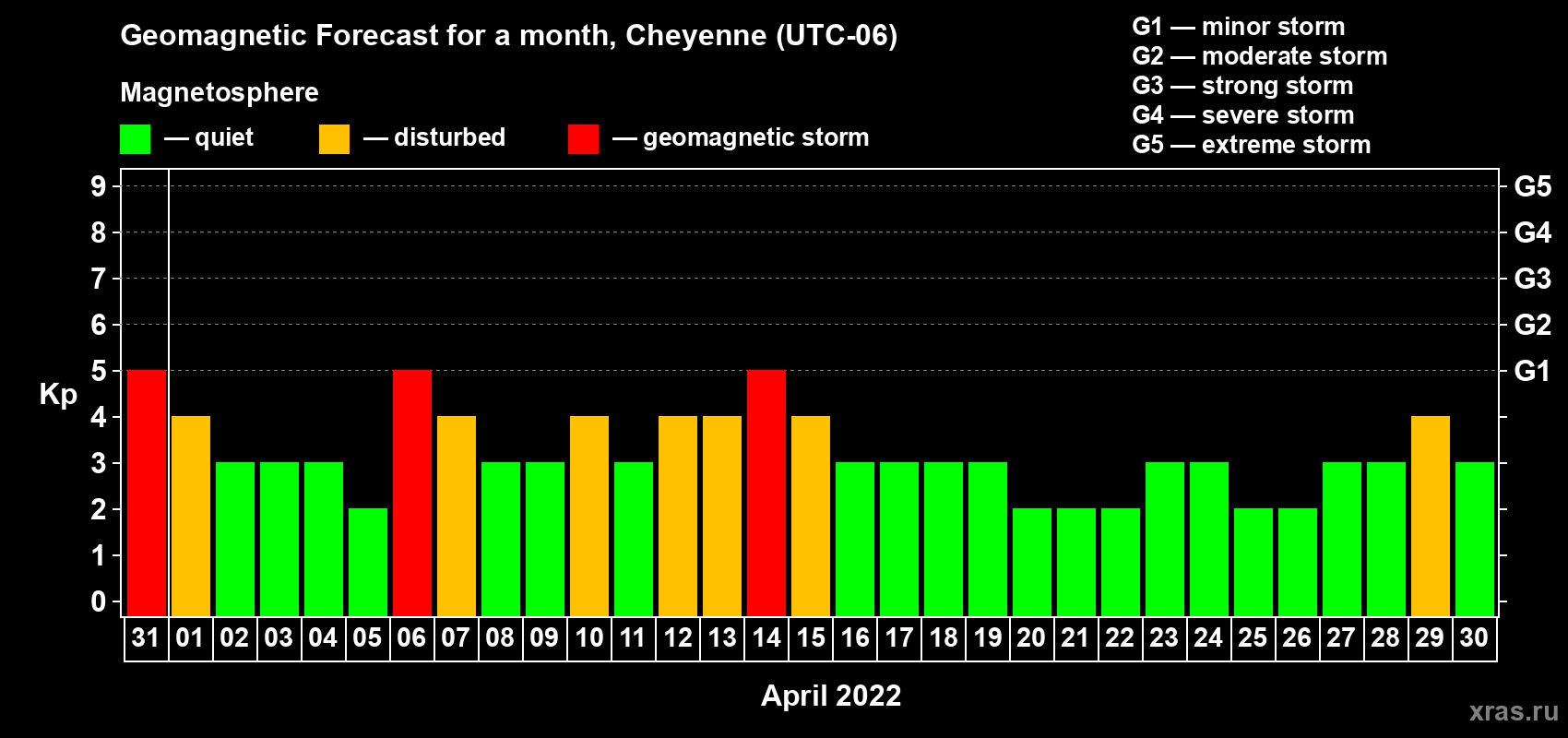The height and width of the screenshot is (738, 1568).
Task: Click the Kp value 5 on the left axis
Action: (x=99, y=371)
